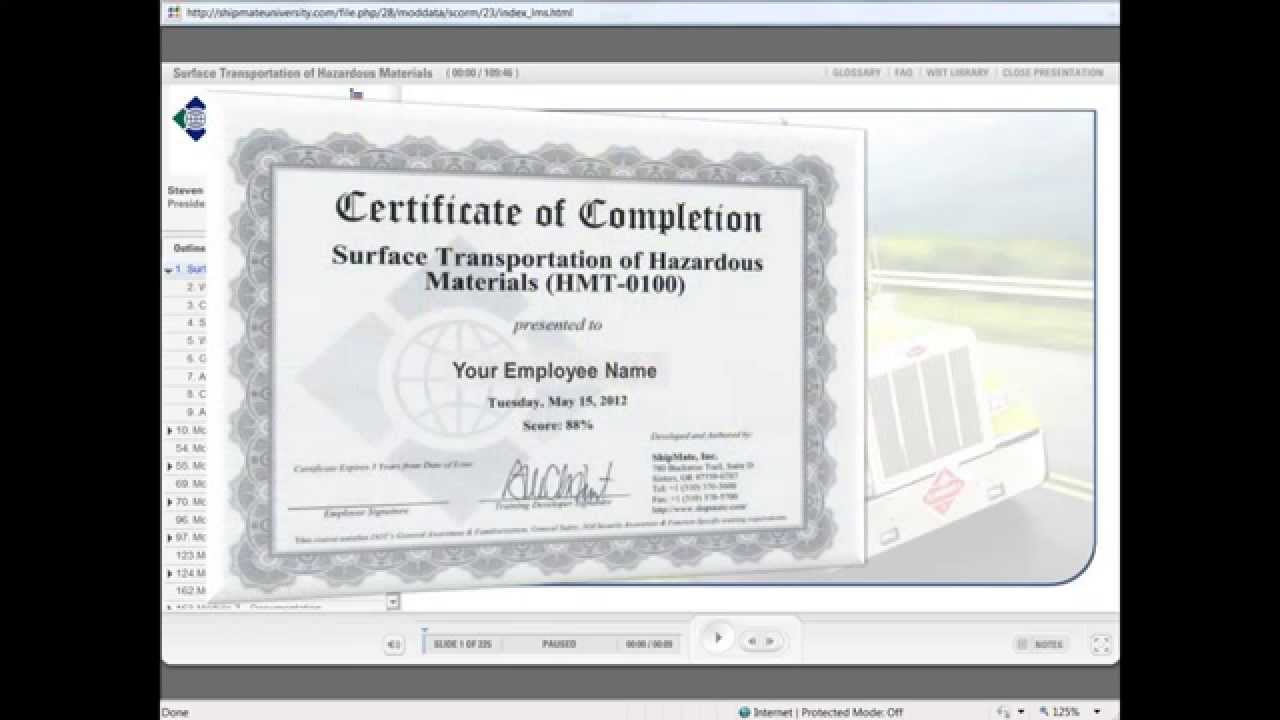This screenshot has width=1280, height=720.
Task: Open the FAQ link
Action: 904,73
